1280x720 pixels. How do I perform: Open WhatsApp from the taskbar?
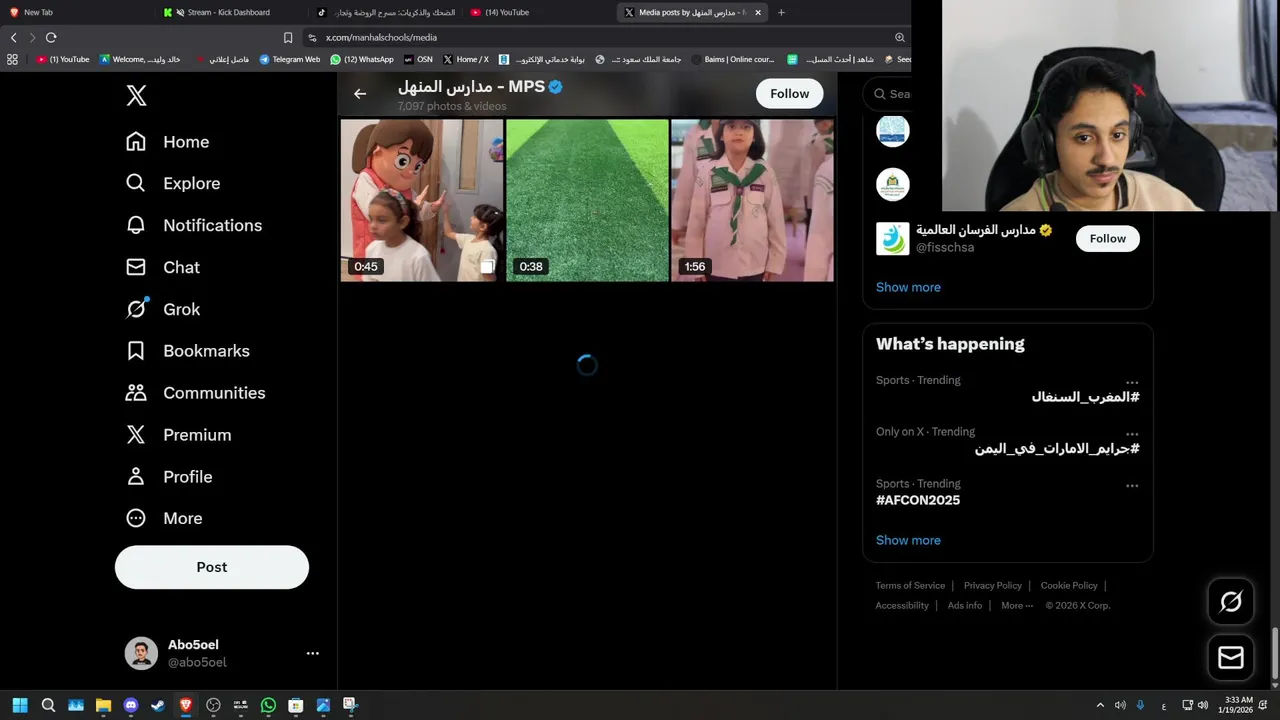268,705
